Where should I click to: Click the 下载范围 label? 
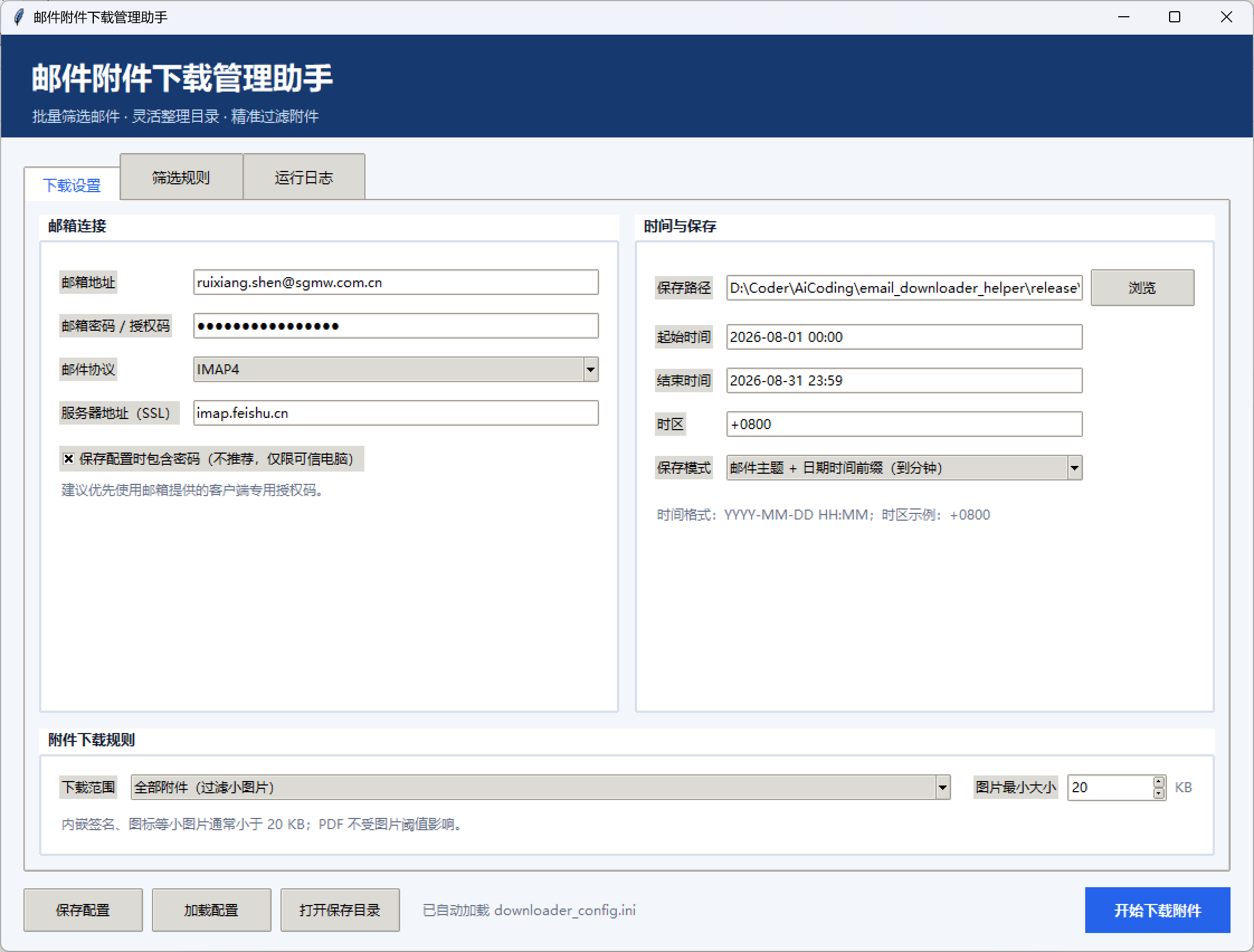pyautogui.click(x=88, y=788)
